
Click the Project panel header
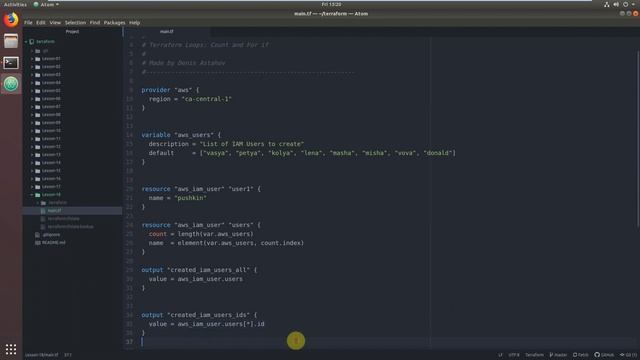(x=72, y=31)
